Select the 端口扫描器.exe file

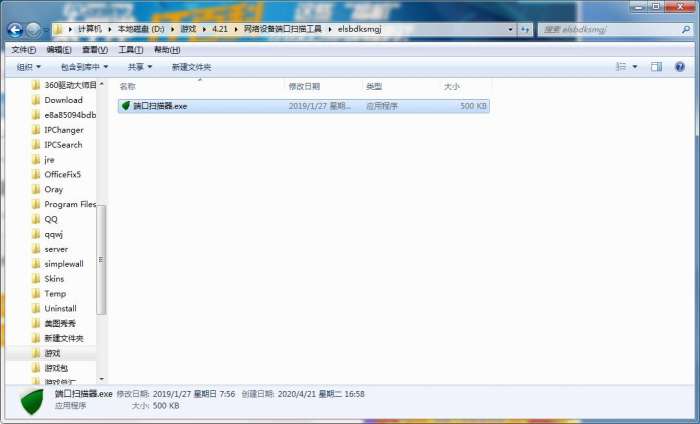[x=304, y=106]
